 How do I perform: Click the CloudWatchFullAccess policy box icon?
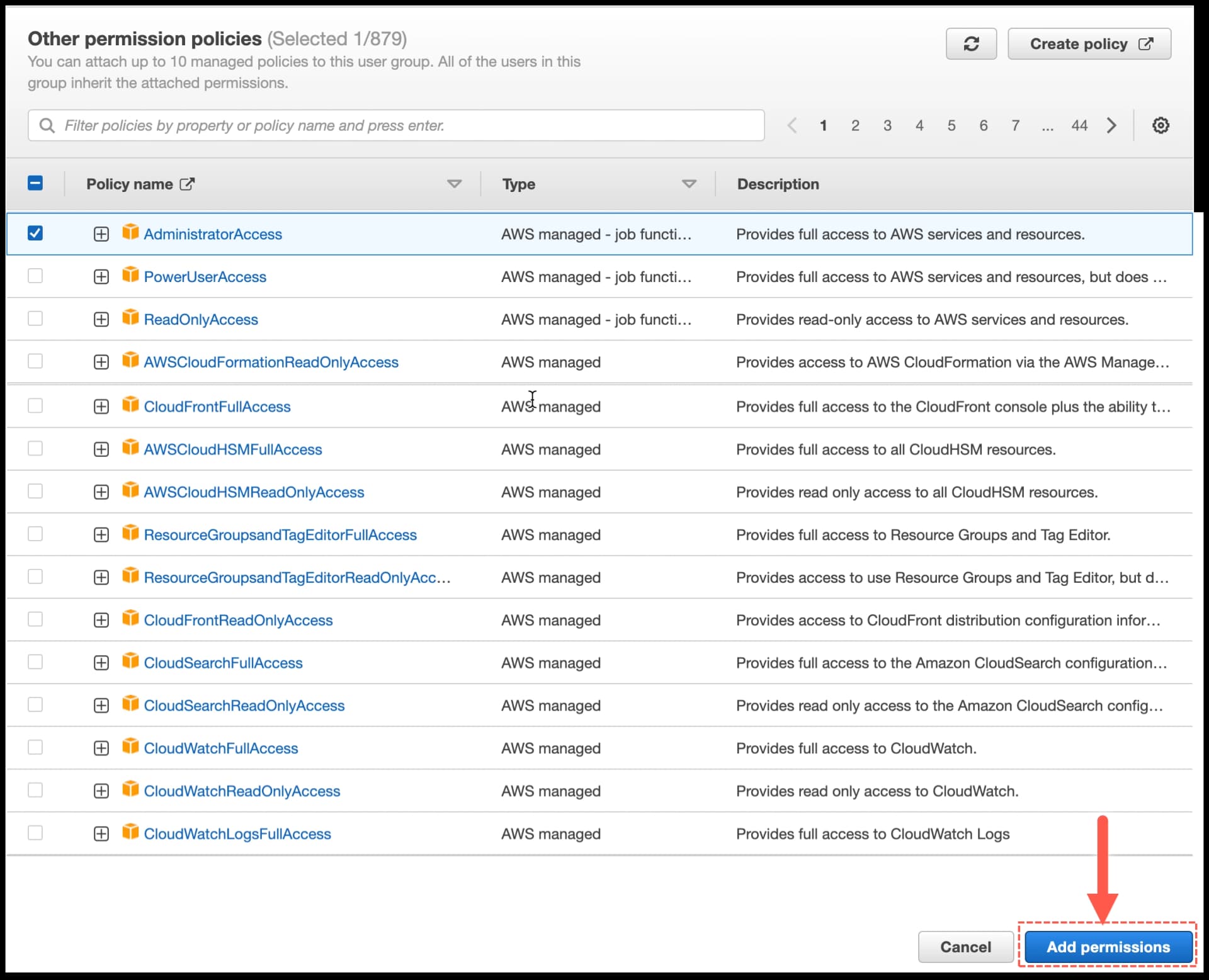[x=130, y=746]
